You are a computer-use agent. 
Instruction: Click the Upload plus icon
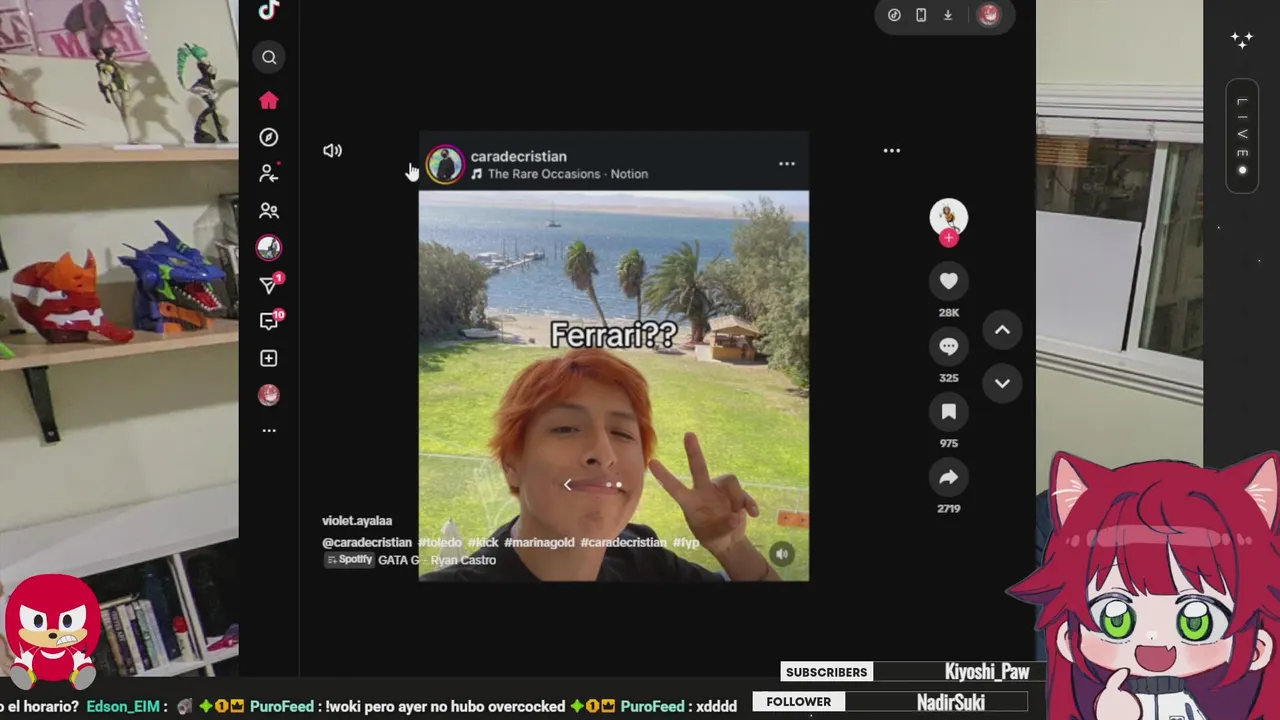[x=268, y=358]
